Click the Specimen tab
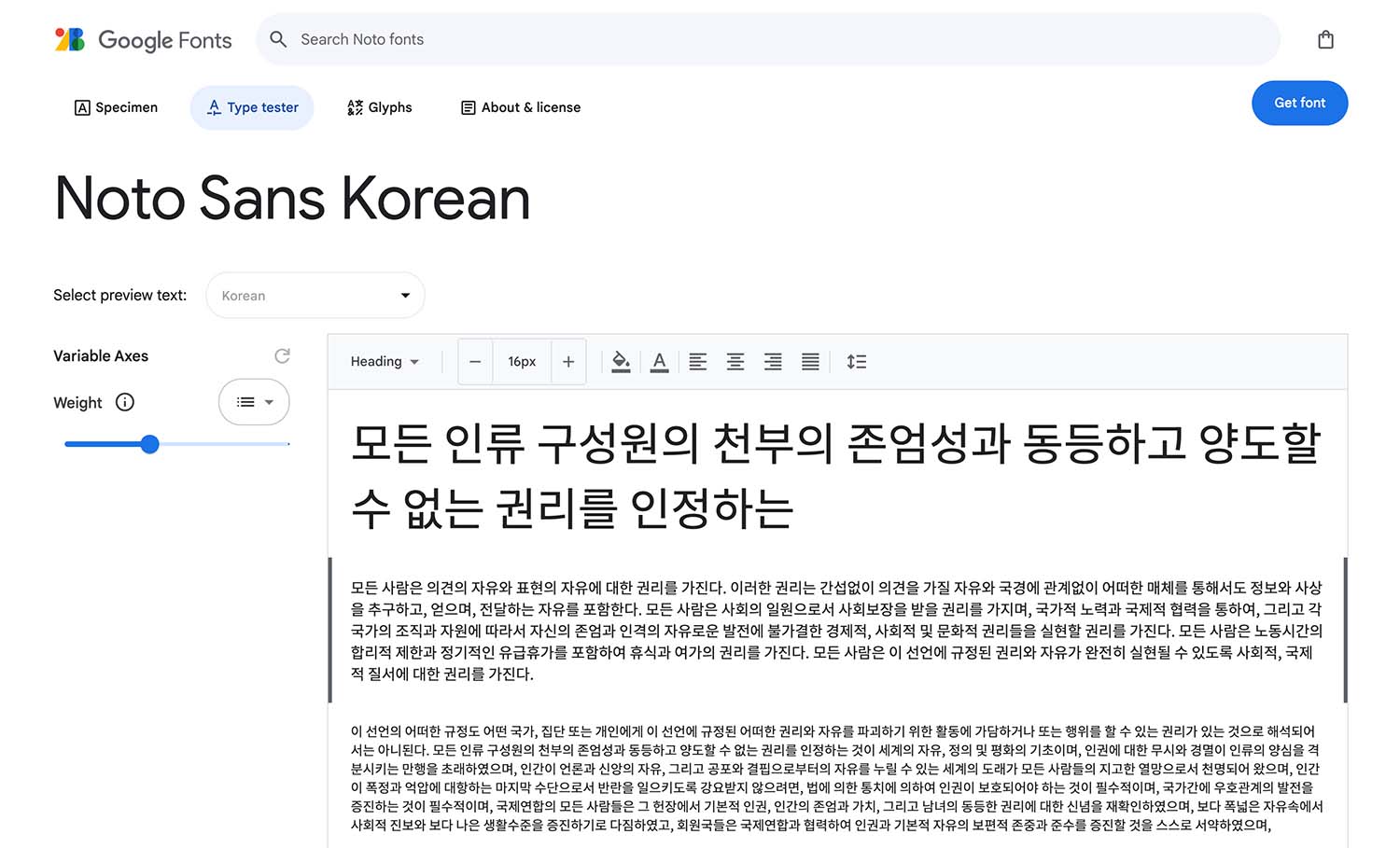Image resolution: width=1400 pixels, height=848 pixels. (116, 107)
